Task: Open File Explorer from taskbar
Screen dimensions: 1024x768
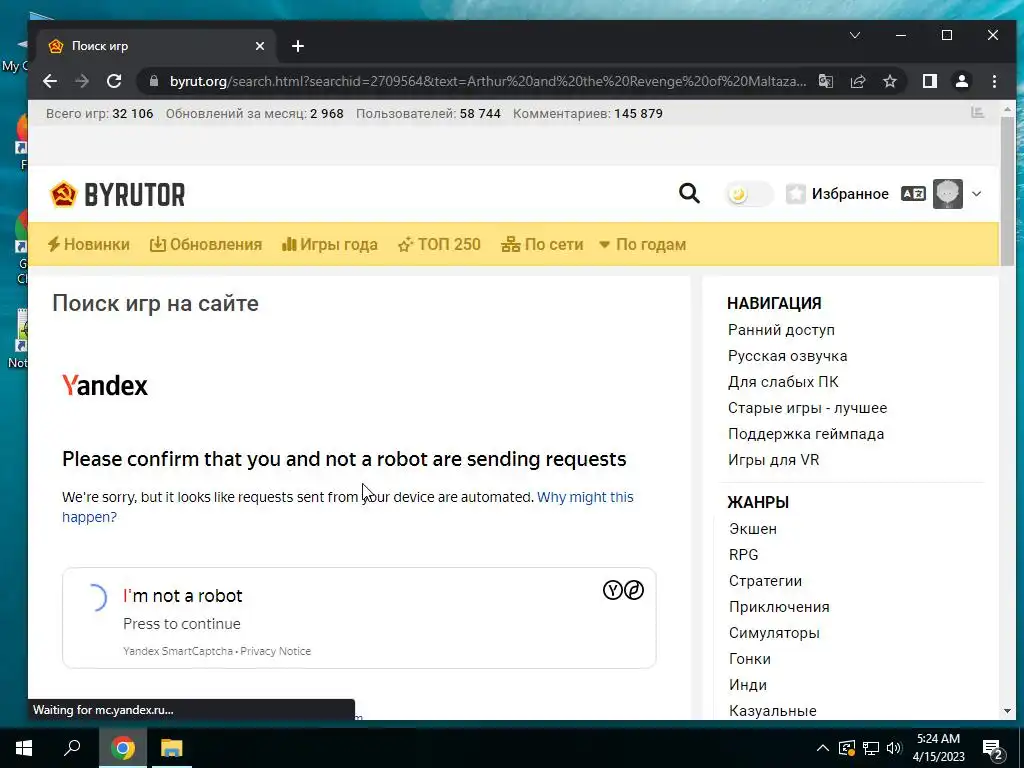Action: (172, 748)
